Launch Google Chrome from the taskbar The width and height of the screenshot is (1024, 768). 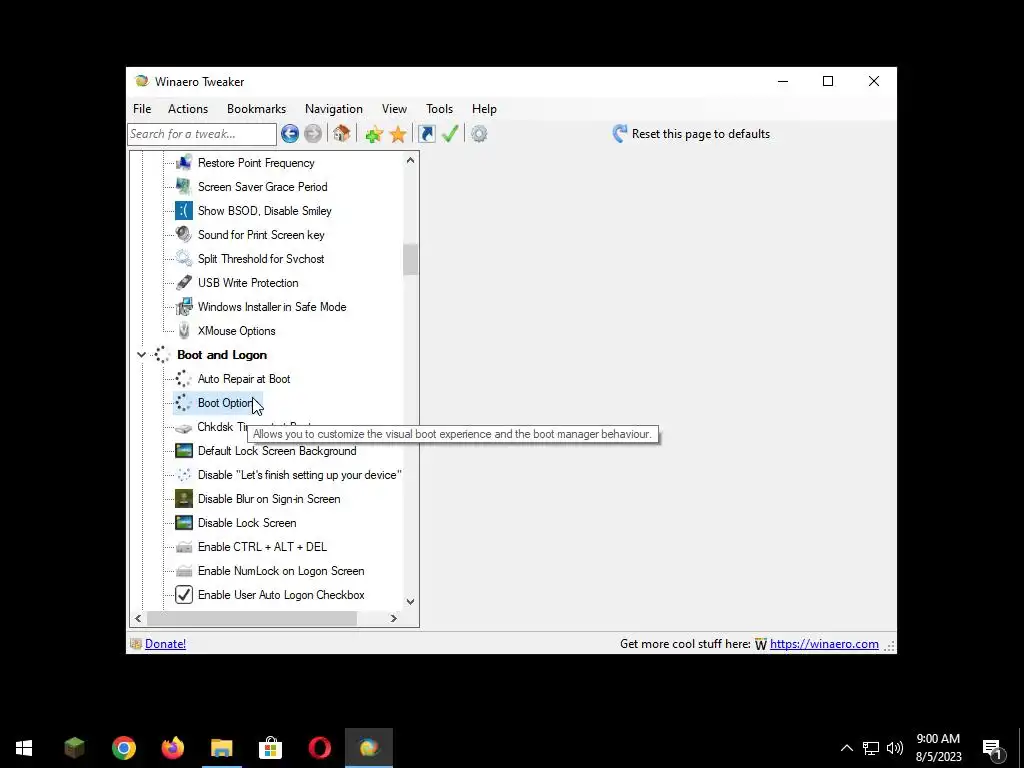point(123,748)
